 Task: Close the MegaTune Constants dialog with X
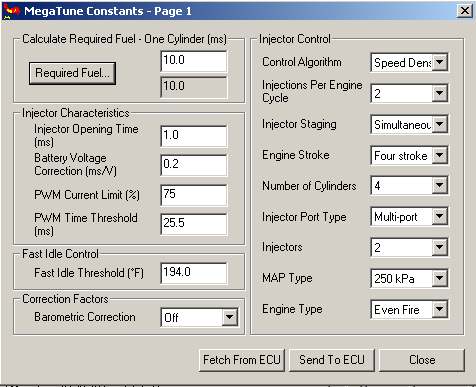coord(465,11)
